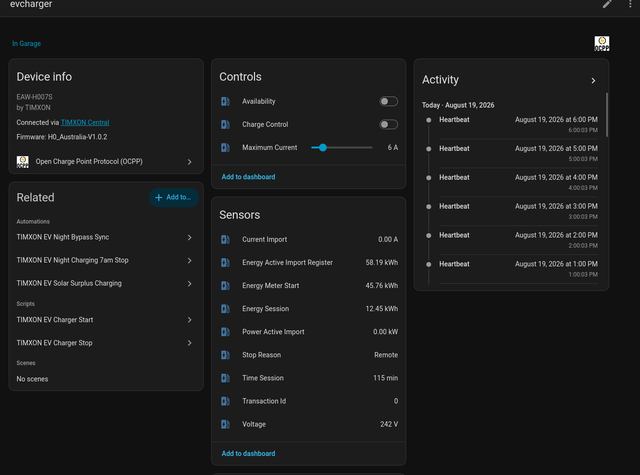
Task: Click the OCPP logo at top right
Action: tap(602, 43)
